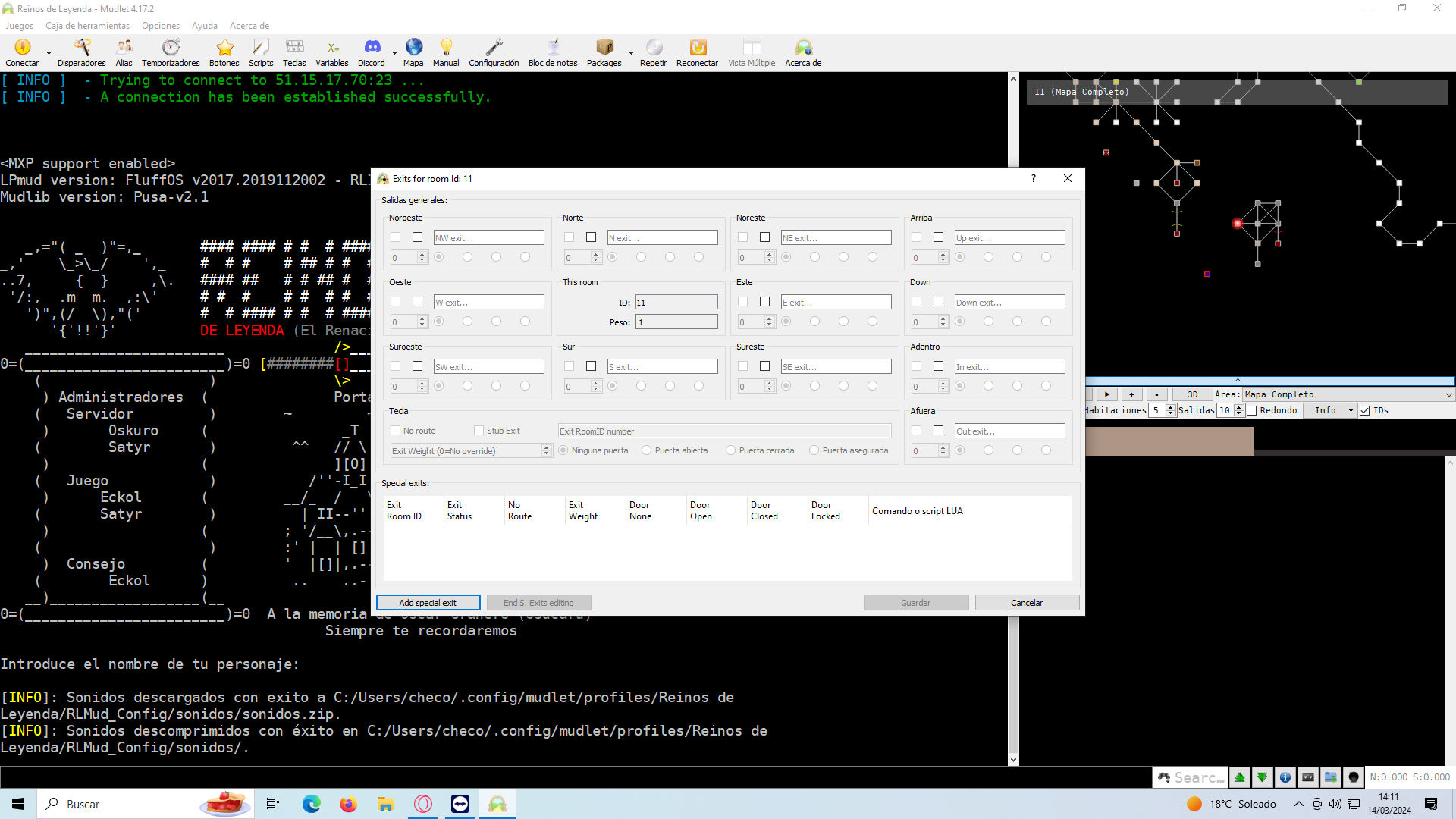The width and height of the screenshot is (1456, 819).
Task: Click the green down-arrow search button
Action: [1262, 777]
